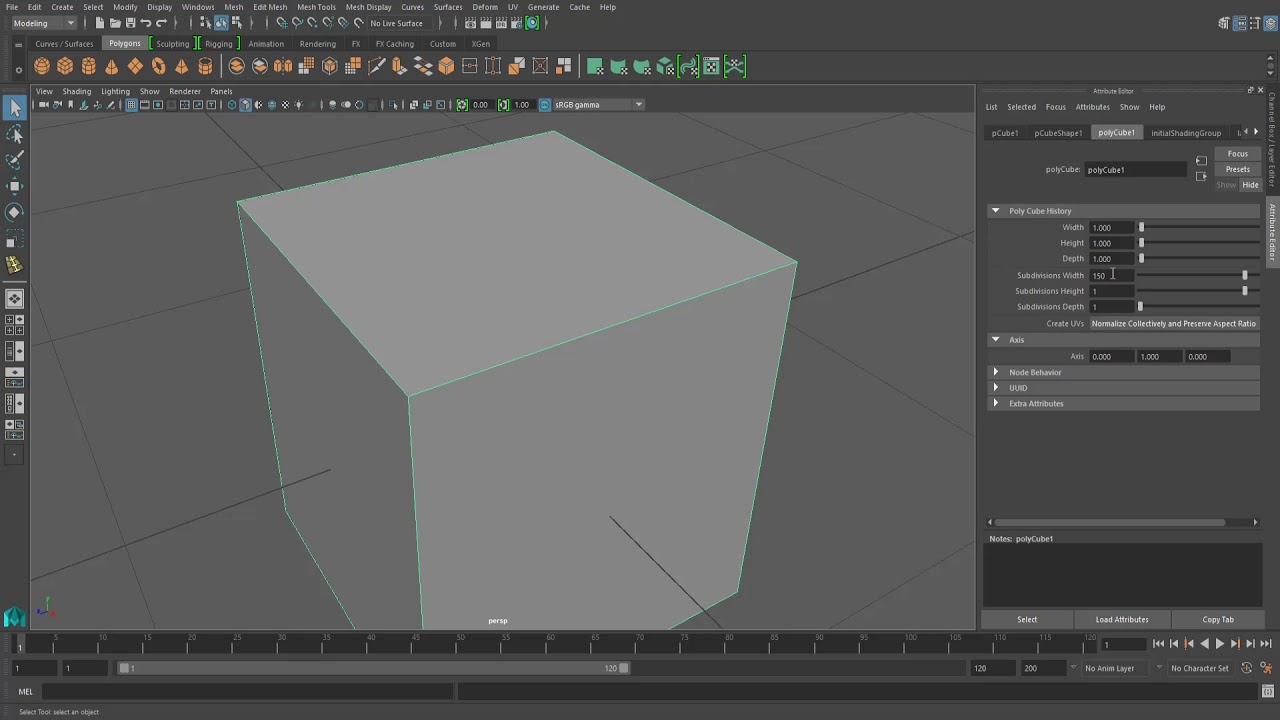Click the Maya home logo icon
The image size is (1280, 720).
tap(14, 618)
